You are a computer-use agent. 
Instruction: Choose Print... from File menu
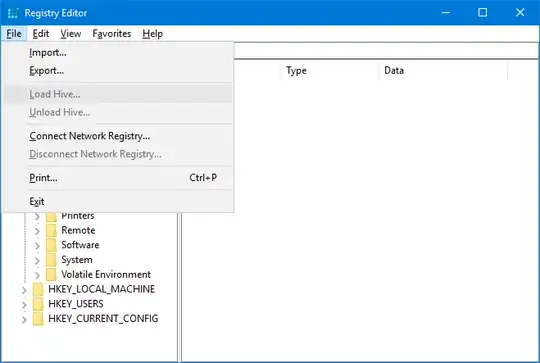(118, 178)
